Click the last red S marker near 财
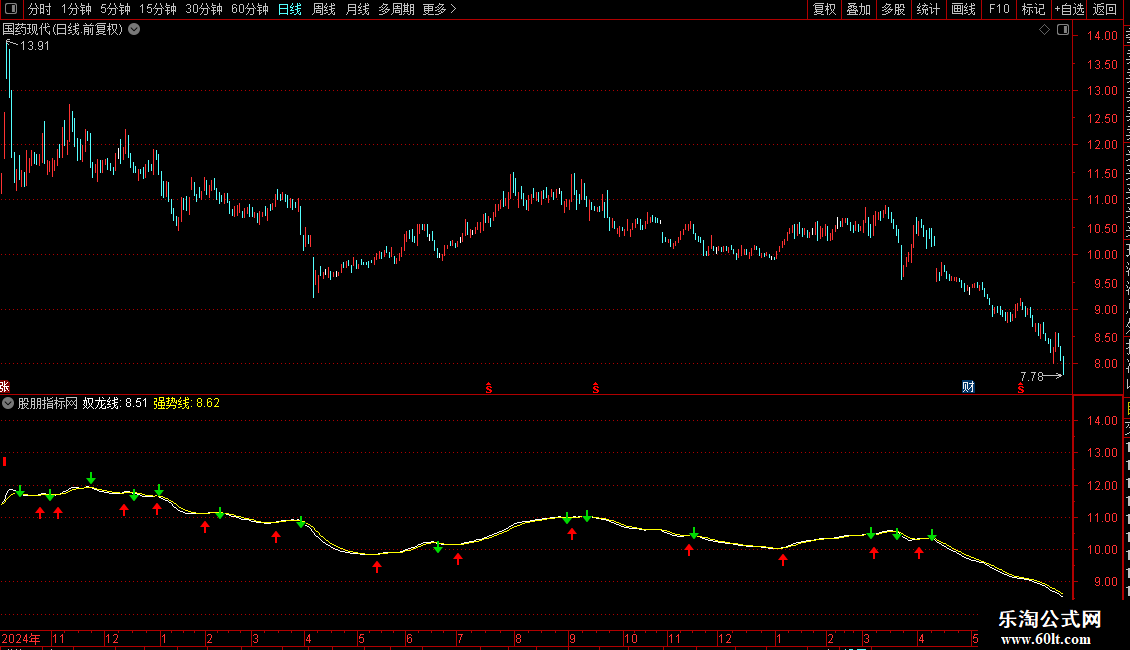 click(1020, 388)
